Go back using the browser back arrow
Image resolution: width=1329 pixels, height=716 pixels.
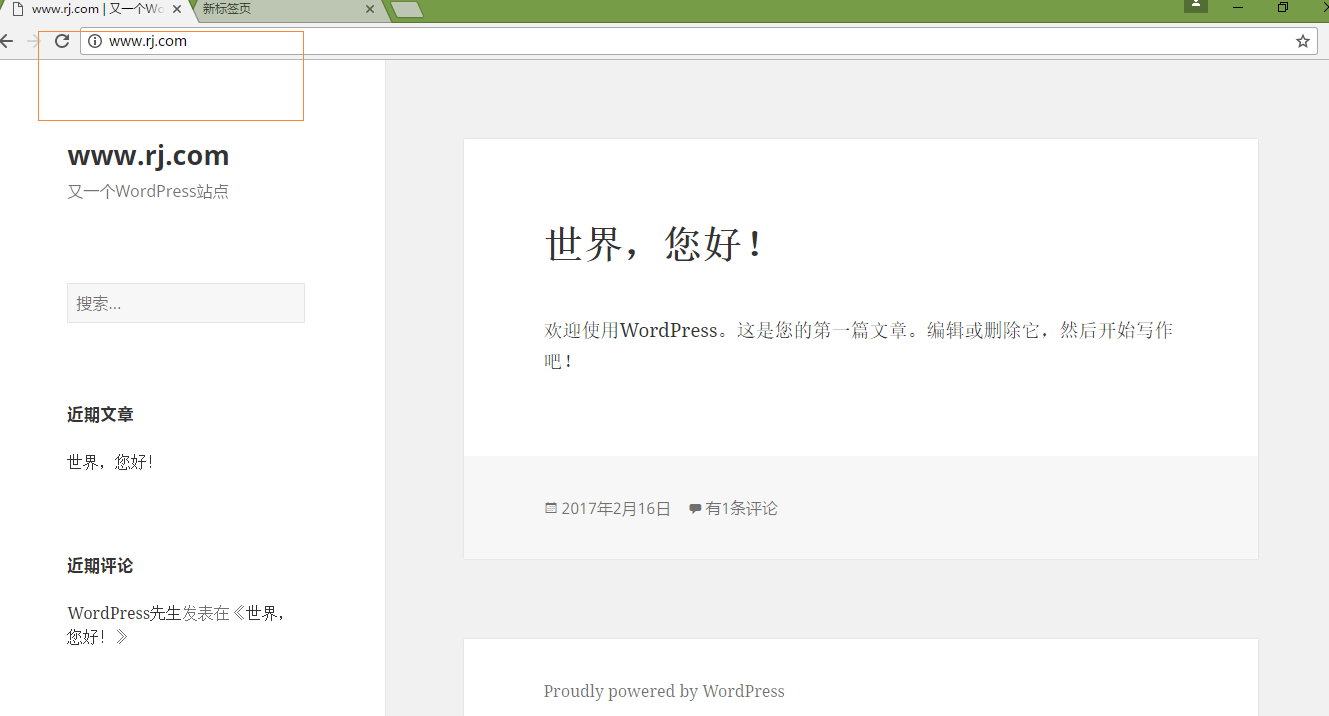[x=6, y=41]
